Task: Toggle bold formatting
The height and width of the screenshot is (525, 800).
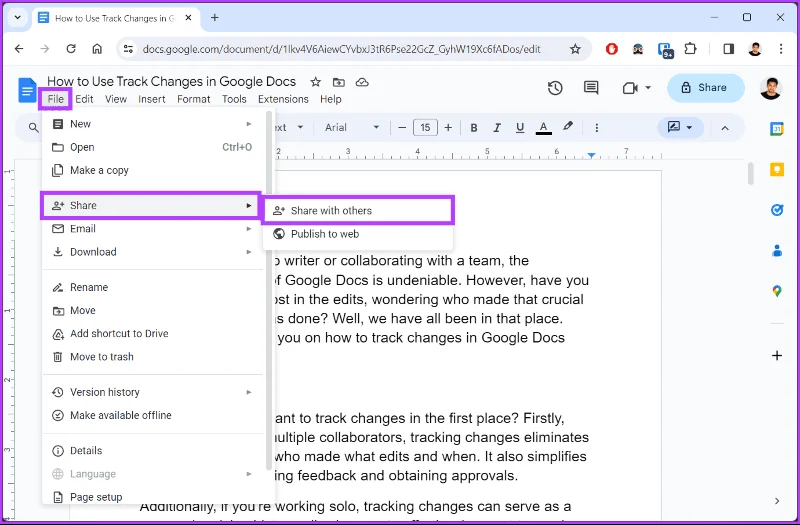Action: (x=473, y=128)
